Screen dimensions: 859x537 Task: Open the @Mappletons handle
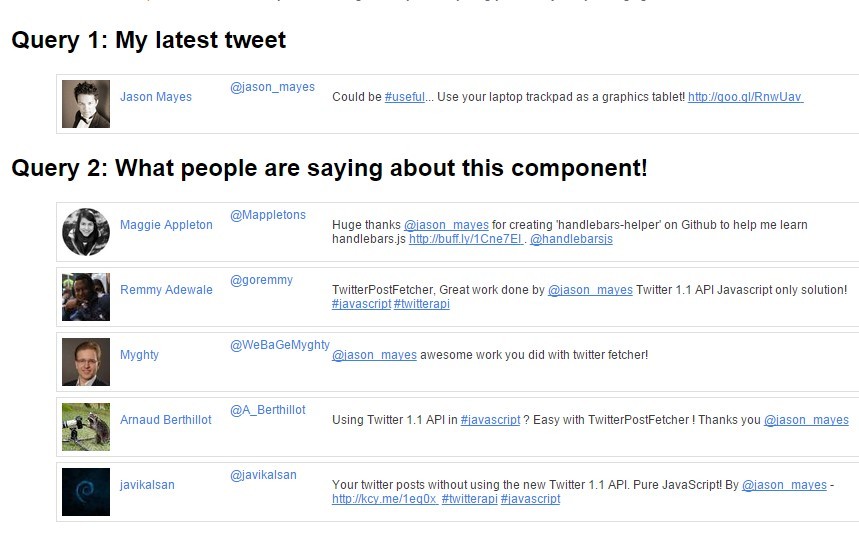[268, 215]
